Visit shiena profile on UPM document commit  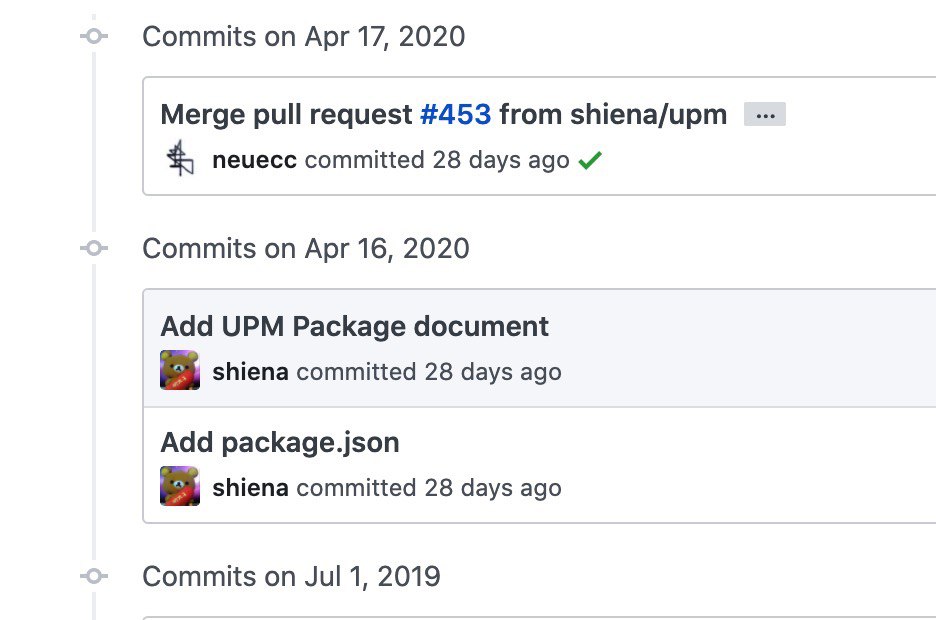[x=251, y=372]
